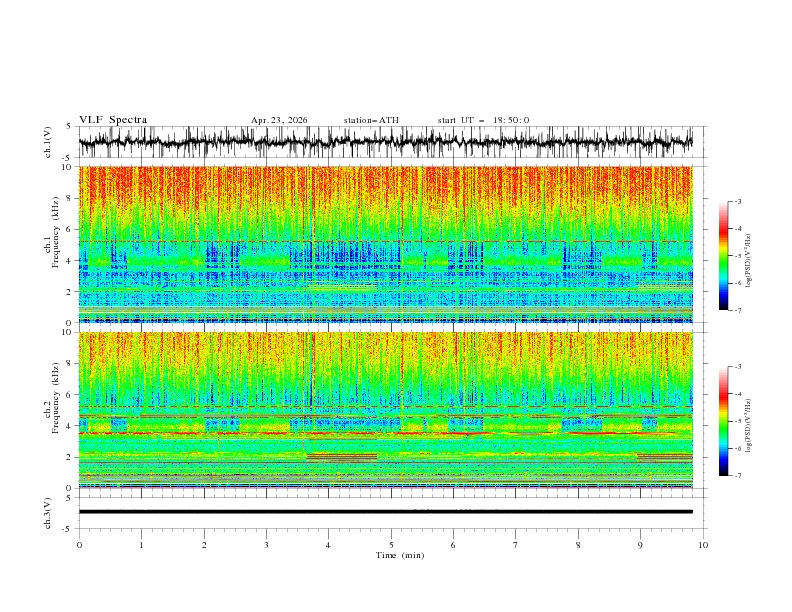The width and height of the screenshot is (792, 612).
Task: Click the ch.2 color scale bar
Action: (723, 421)
